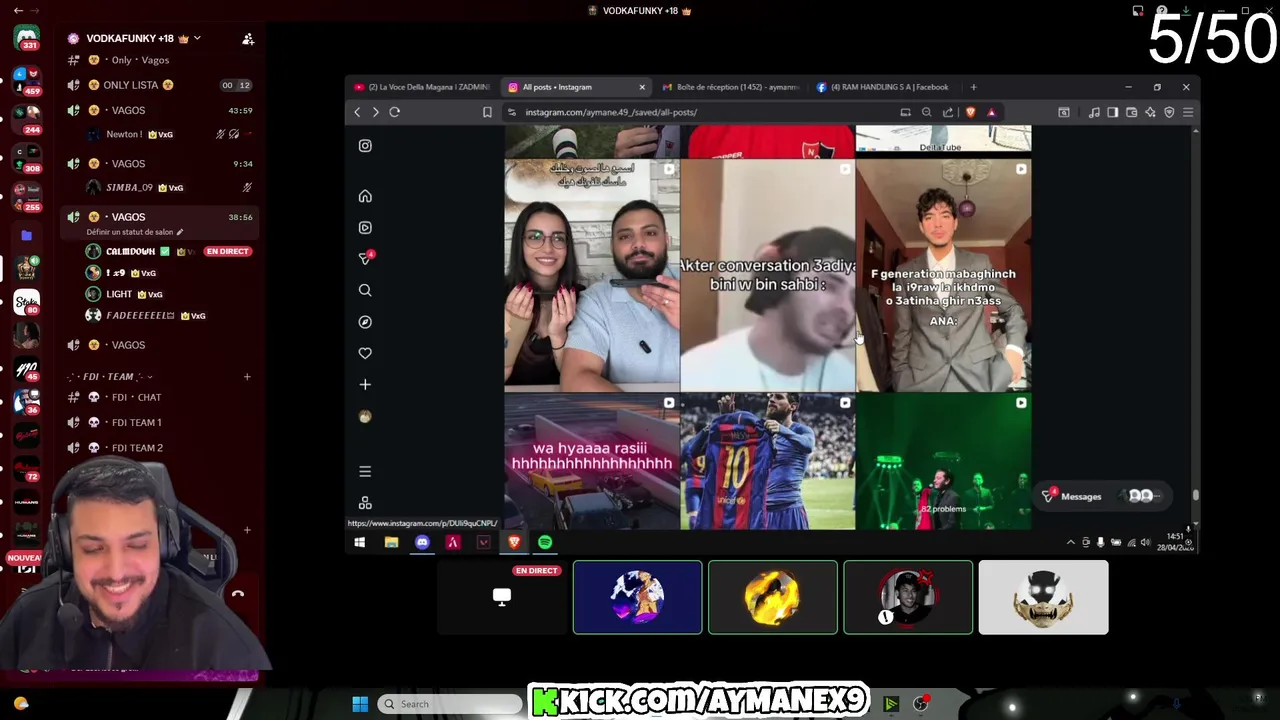Screen dimensions: 1280x720
Task: Open the Instagram Explore compass icon
Action: 365,322
